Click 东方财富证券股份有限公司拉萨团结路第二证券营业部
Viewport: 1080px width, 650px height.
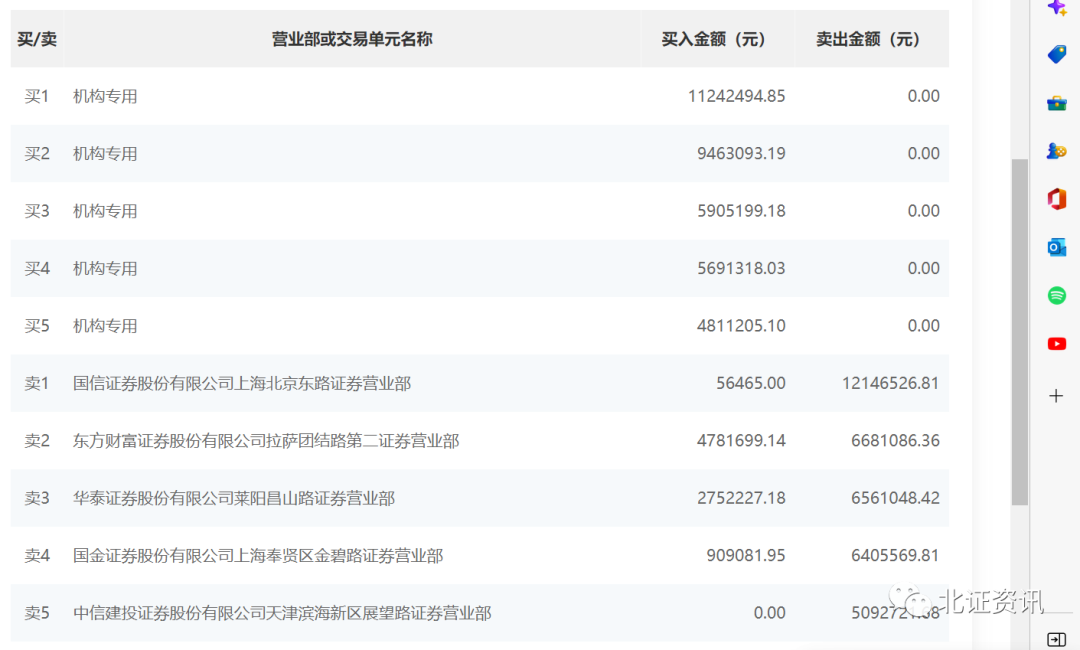(266, 441)
